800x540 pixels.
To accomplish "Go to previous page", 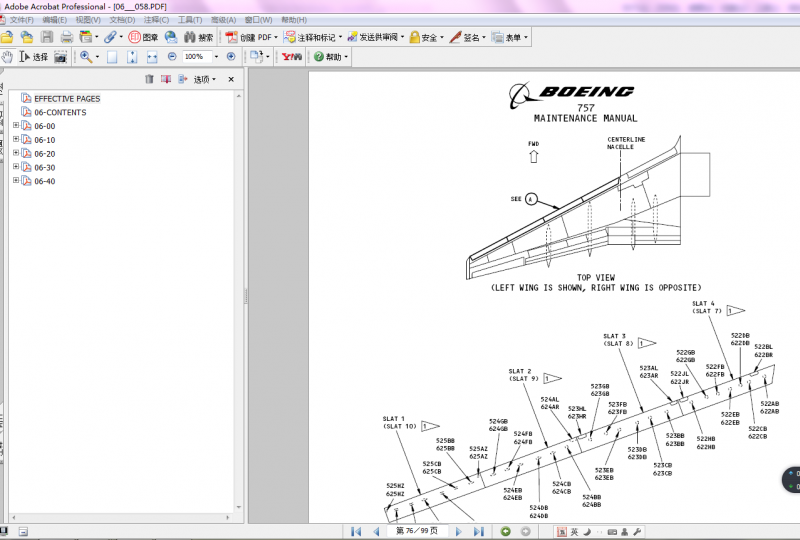I will coord(376,531).
